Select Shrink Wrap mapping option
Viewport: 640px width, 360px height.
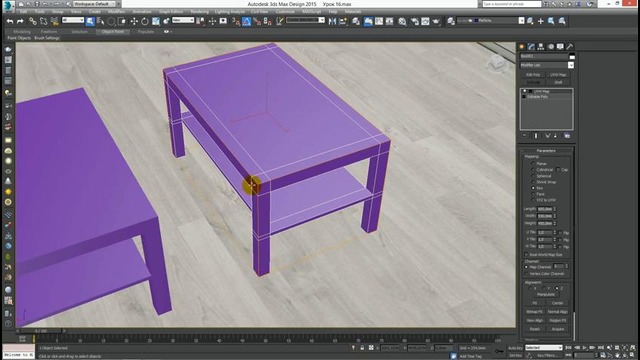click(533, 182)
